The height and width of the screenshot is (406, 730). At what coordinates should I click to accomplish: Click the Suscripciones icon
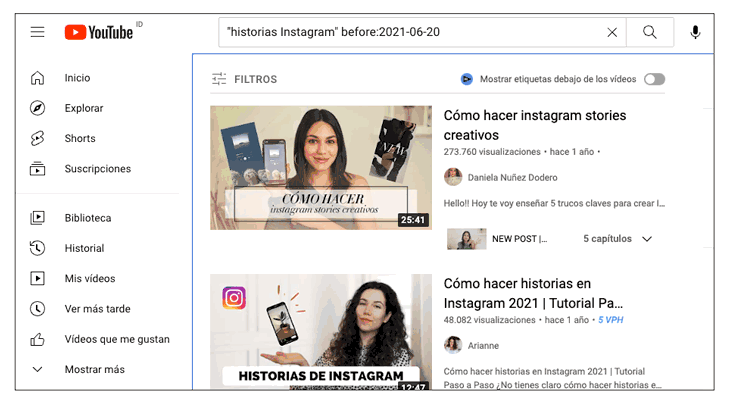point(37,169)
